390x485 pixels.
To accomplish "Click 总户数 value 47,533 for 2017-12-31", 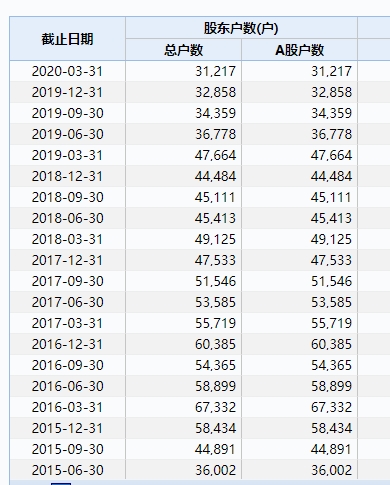I will pos(215,260).
